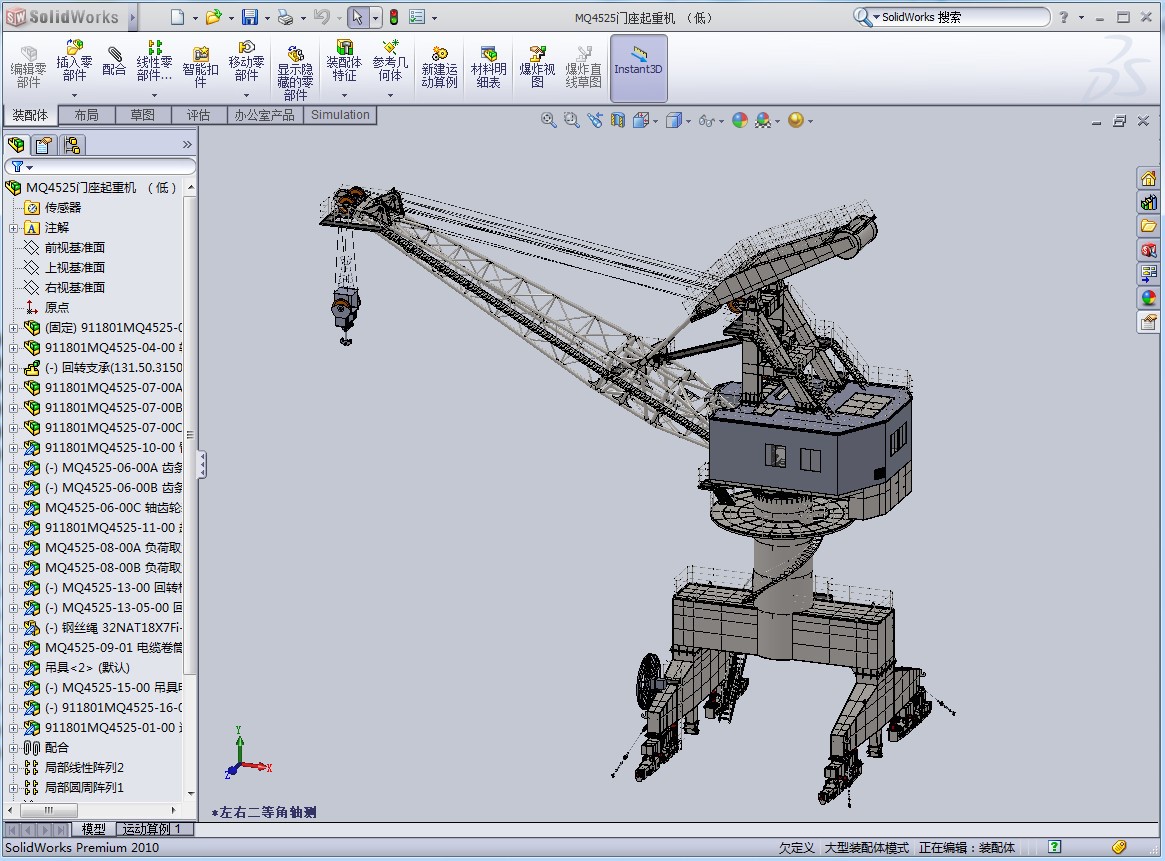
Task: Select 前视基准面 in the feature tree
Action: point(74,248)
